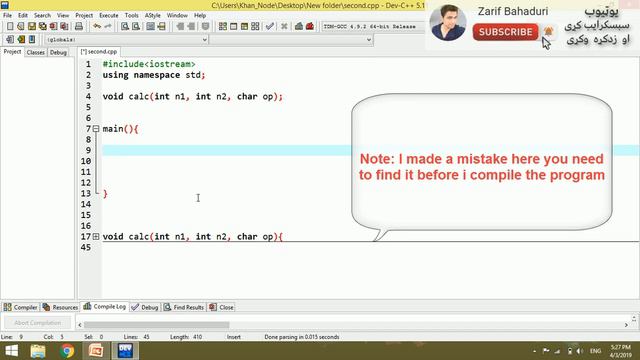The image size is (640, 360).
Task: Click the green-arrow icon in second toolbar row
Action: (21, 40)
